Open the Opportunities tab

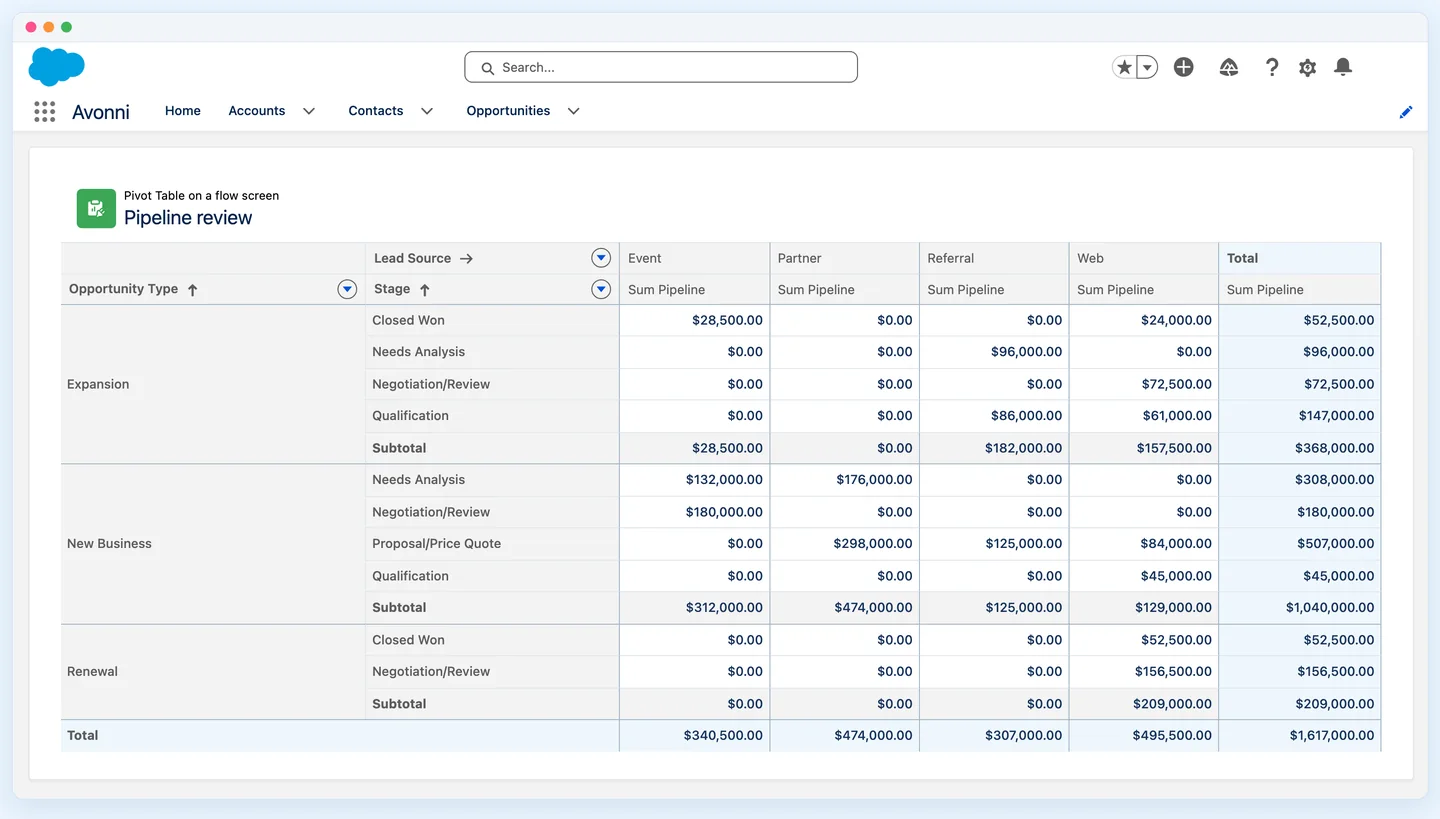click(x=508, y=111)
